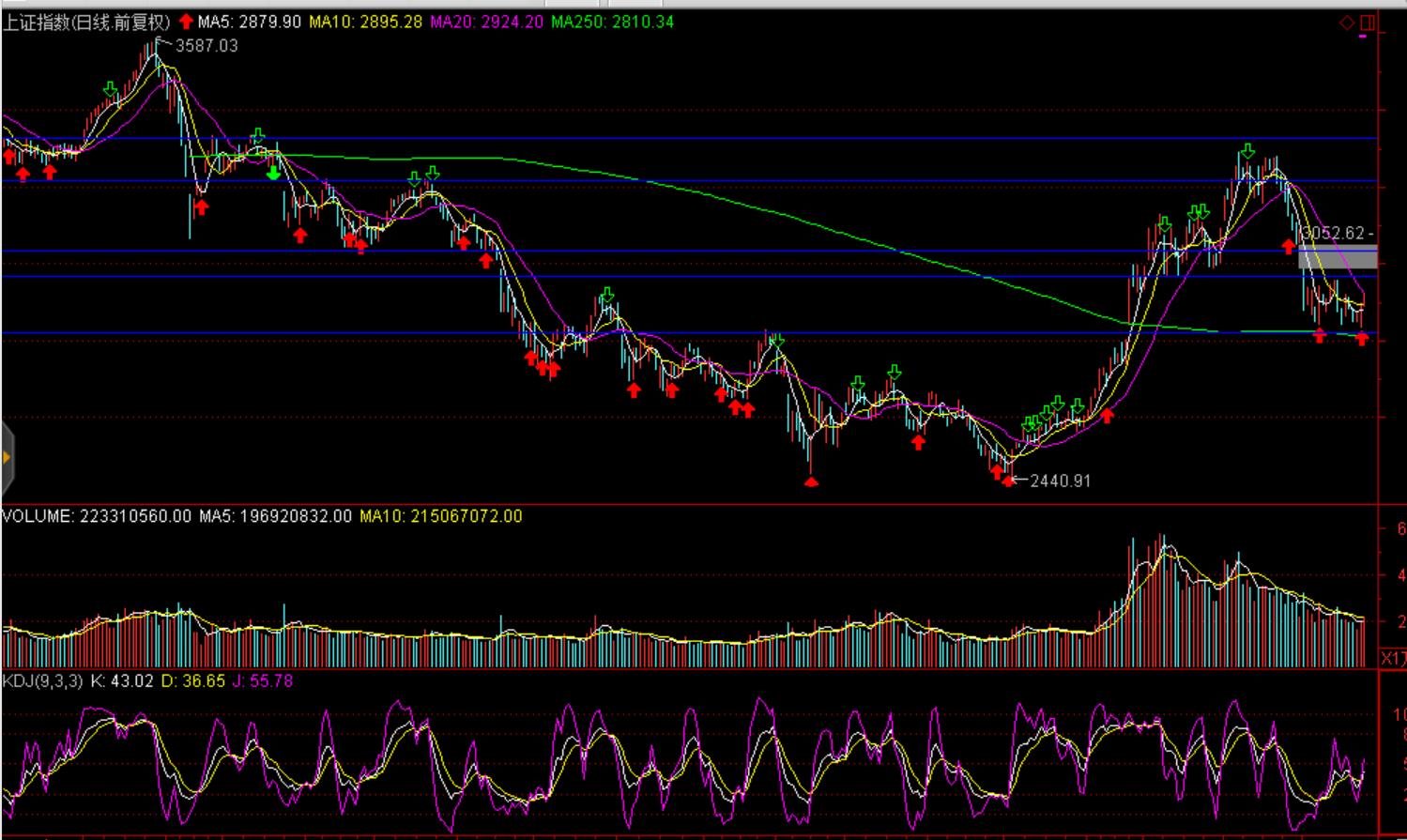This screenshot has width=1407, height=840.
Task: Click the X1万 unit label on volume axis
Action: point(1393,658)
